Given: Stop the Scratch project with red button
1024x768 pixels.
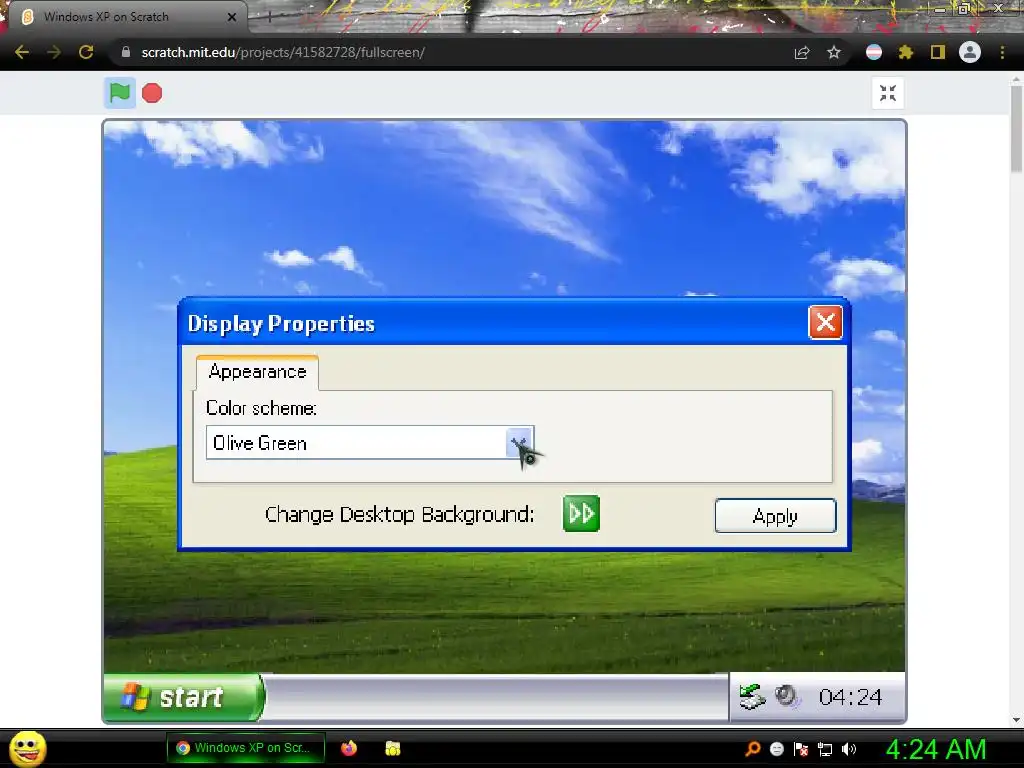Looking at the screenshot, I should (x=152, y=93).
